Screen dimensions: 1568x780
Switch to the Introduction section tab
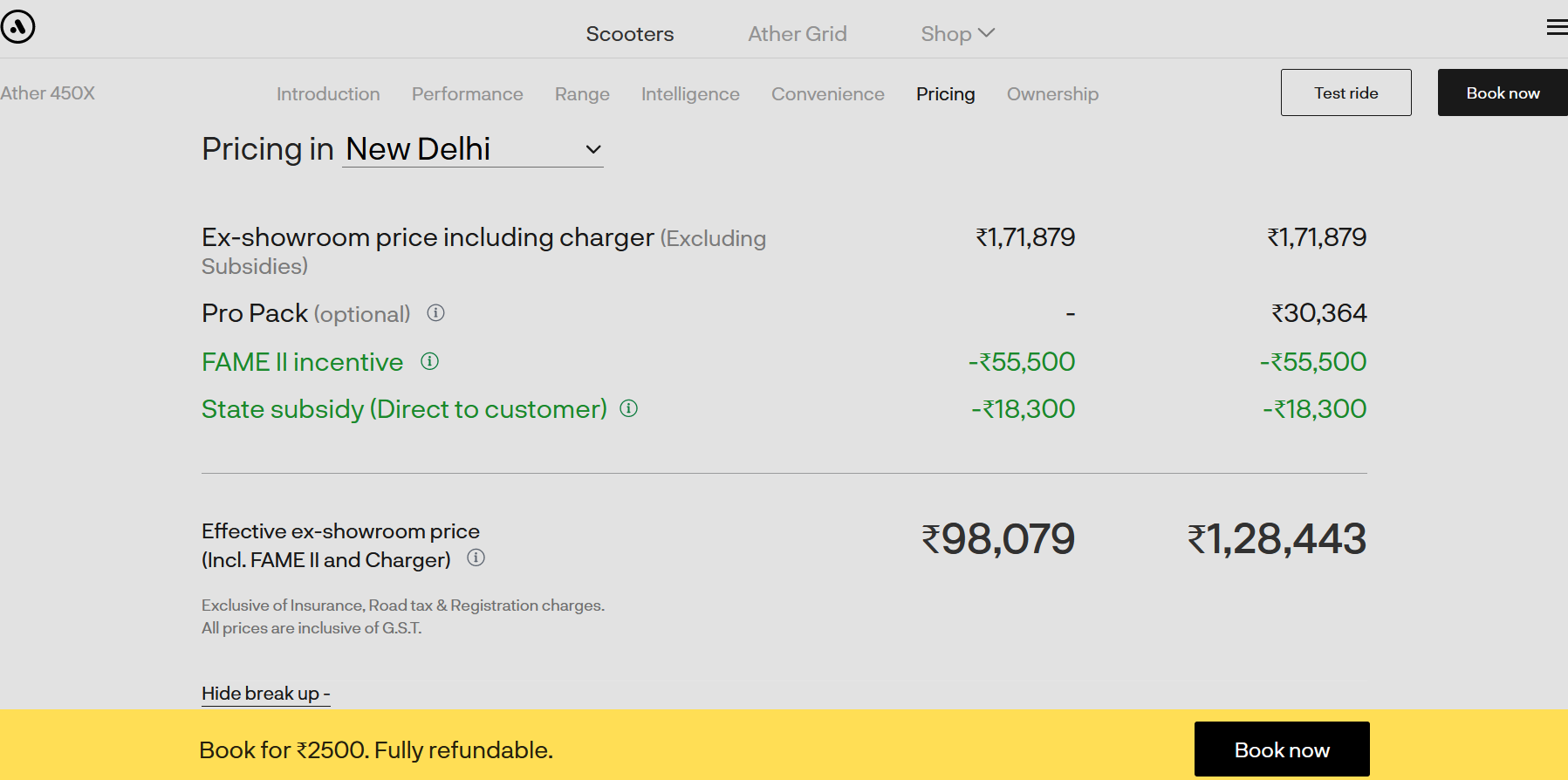point(328,93)
